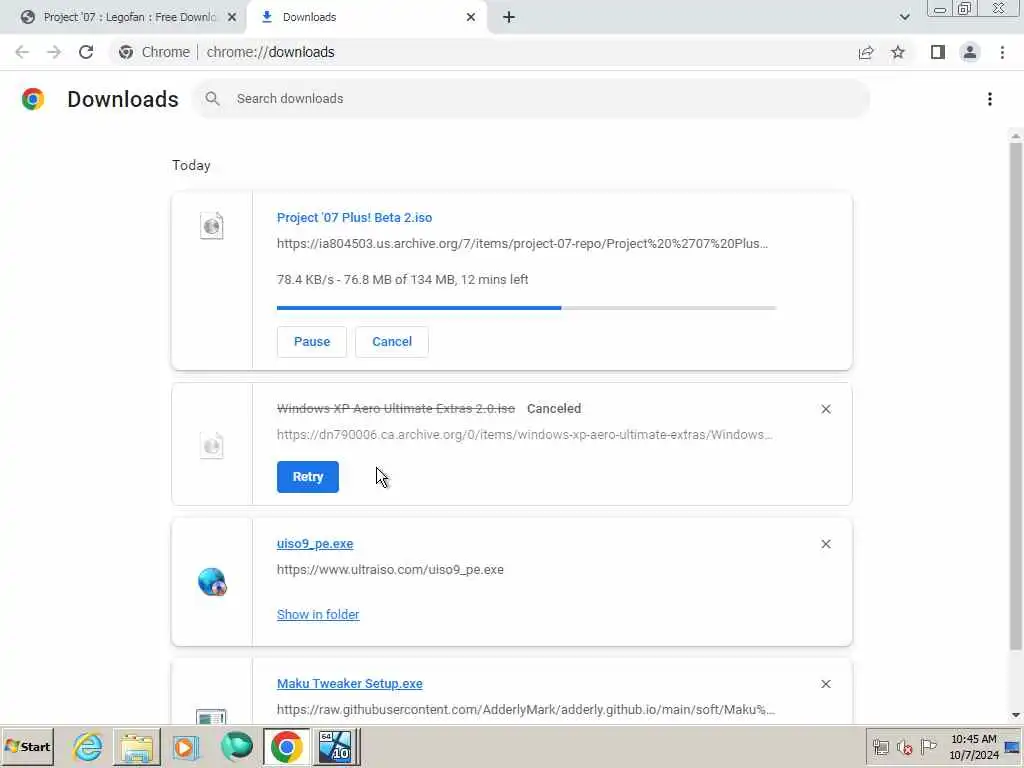Launch Internet Explorer from taskbar
The height and width of the screenshot is (768, 1024).
tap(88, 746)
